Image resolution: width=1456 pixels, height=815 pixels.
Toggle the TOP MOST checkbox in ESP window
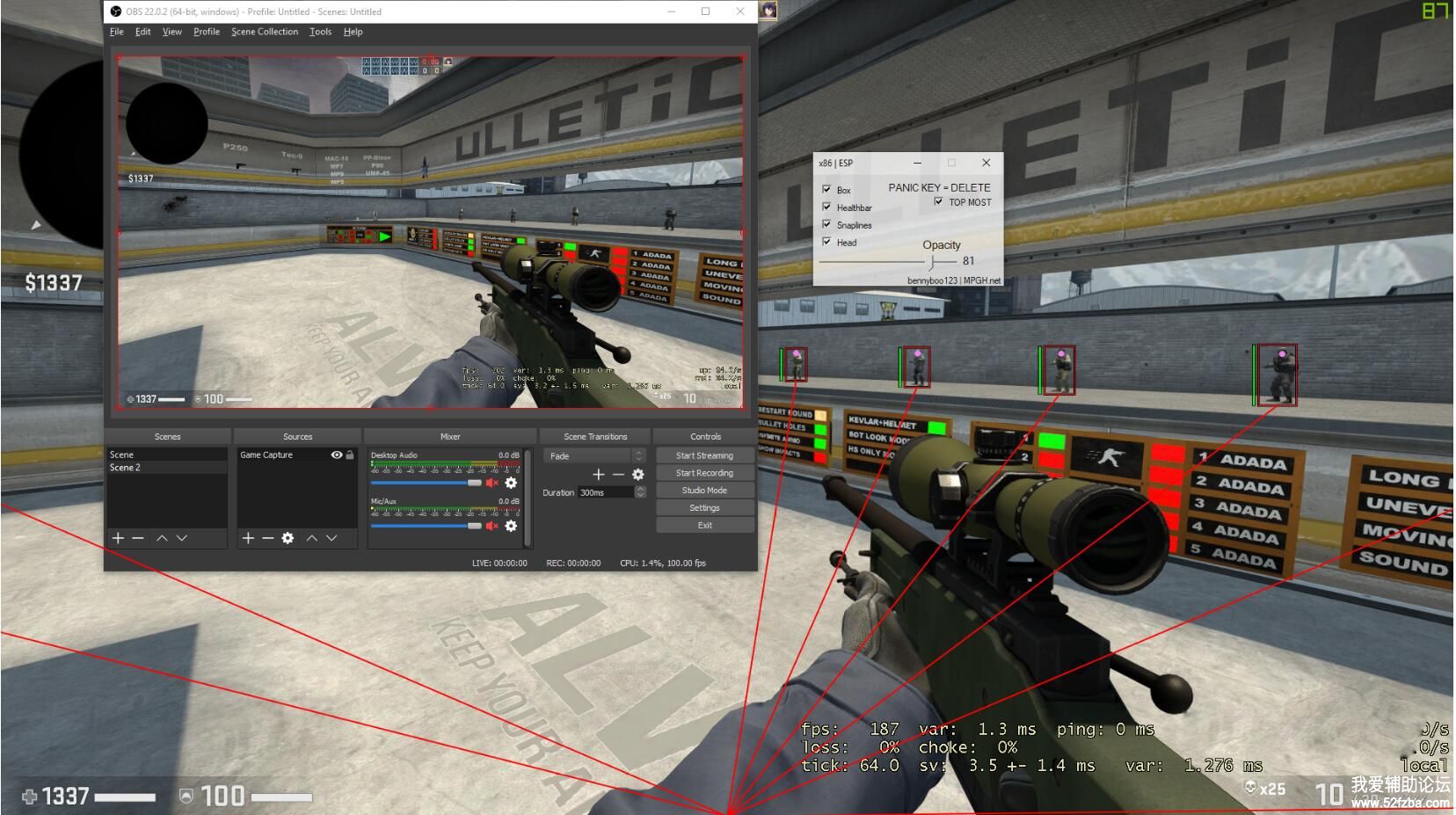point(938,201)
